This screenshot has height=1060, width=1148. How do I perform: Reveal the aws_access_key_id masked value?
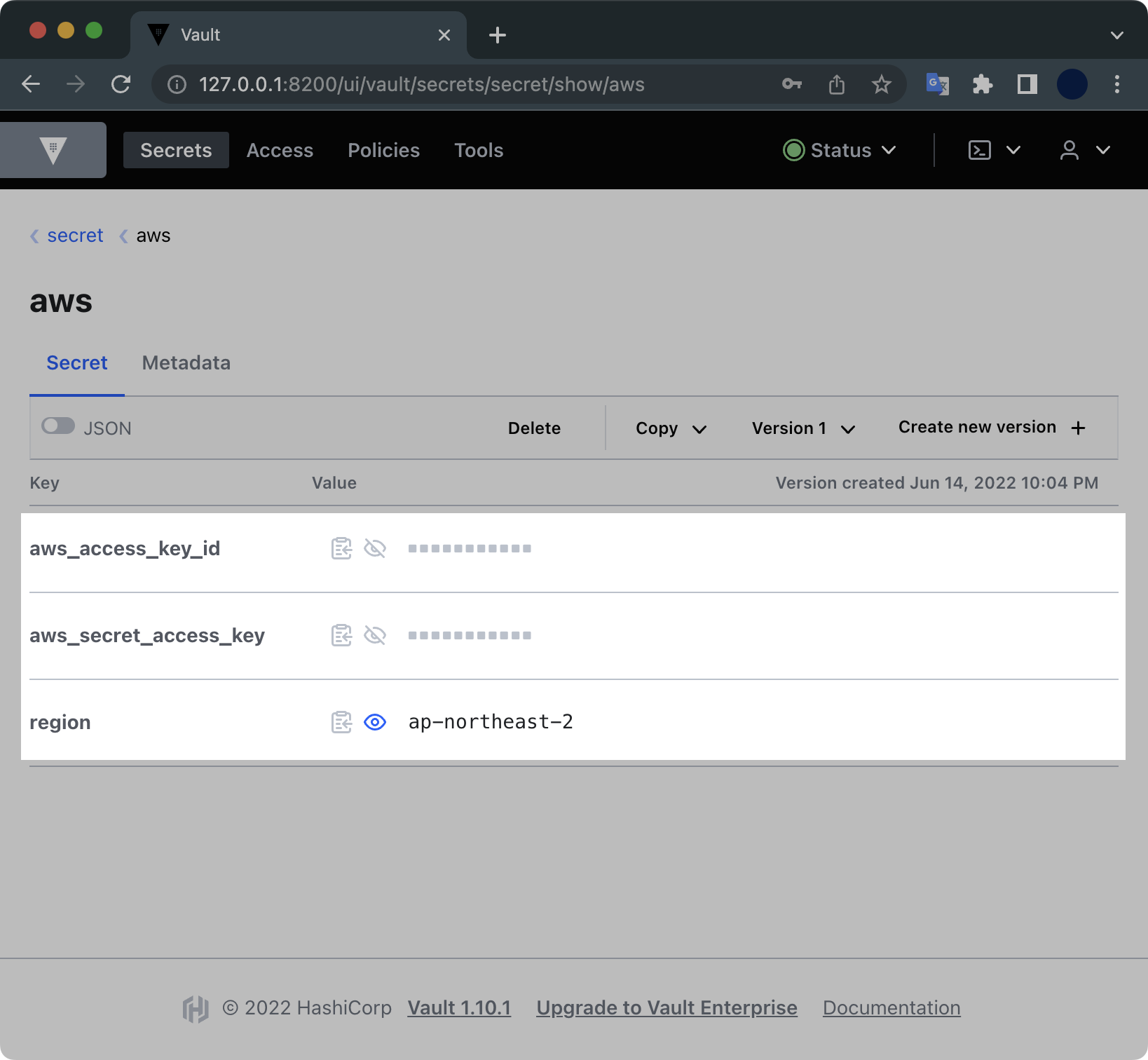pyautogui.click(x=375, y=548)
